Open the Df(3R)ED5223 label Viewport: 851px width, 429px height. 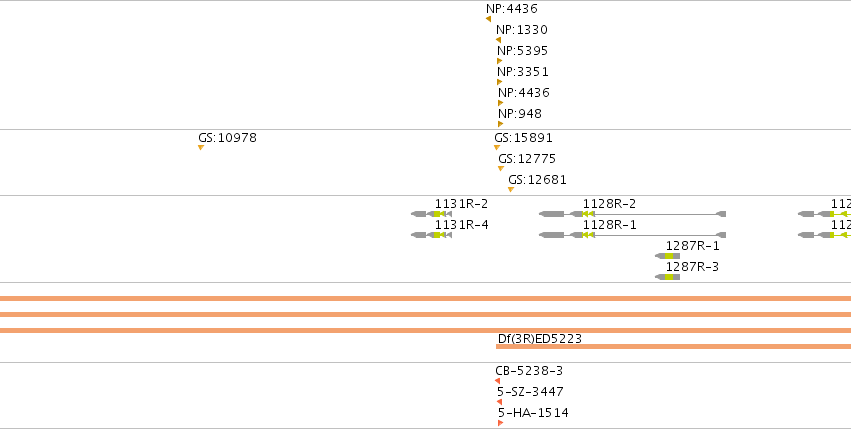pos(539,339)
